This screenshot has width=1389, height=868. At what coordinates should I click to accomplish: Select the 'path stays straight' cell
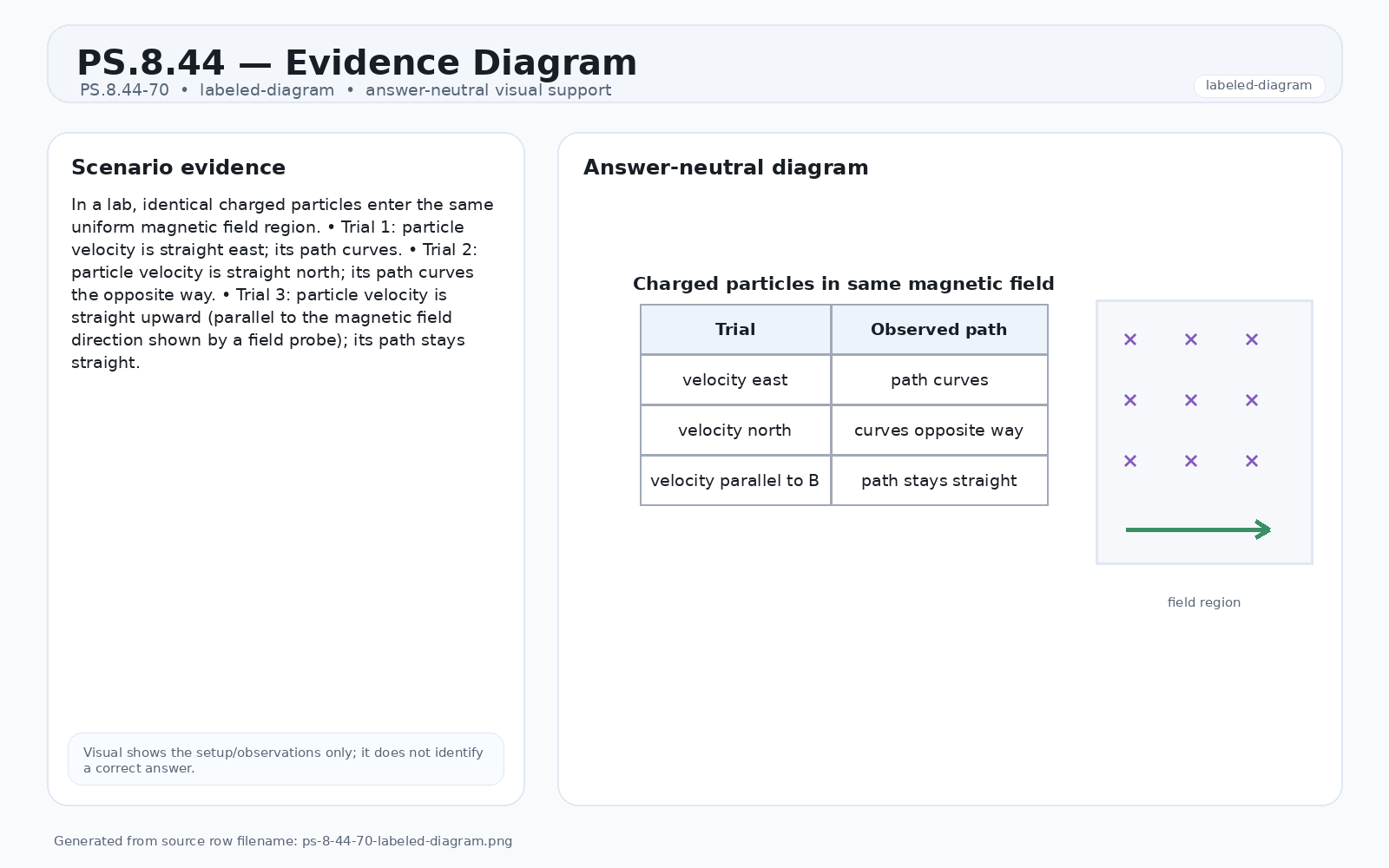pos(939,481)
